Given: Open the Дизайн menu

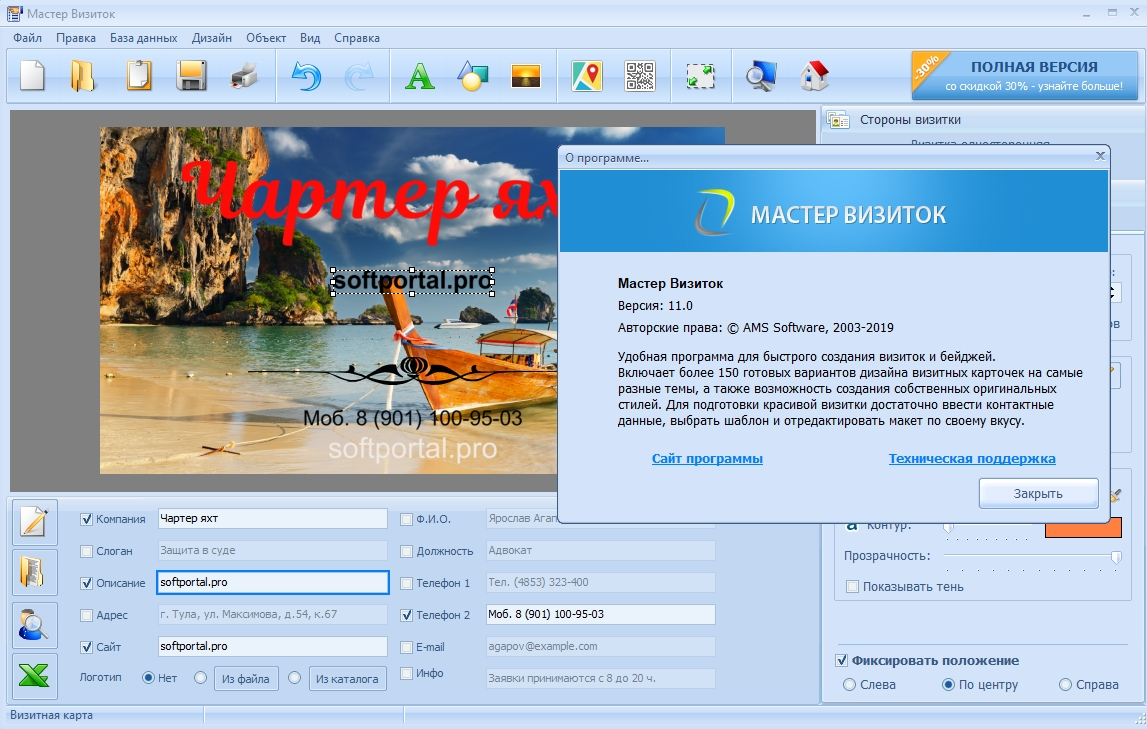Looking at the screenshot, I should (212, 38).
